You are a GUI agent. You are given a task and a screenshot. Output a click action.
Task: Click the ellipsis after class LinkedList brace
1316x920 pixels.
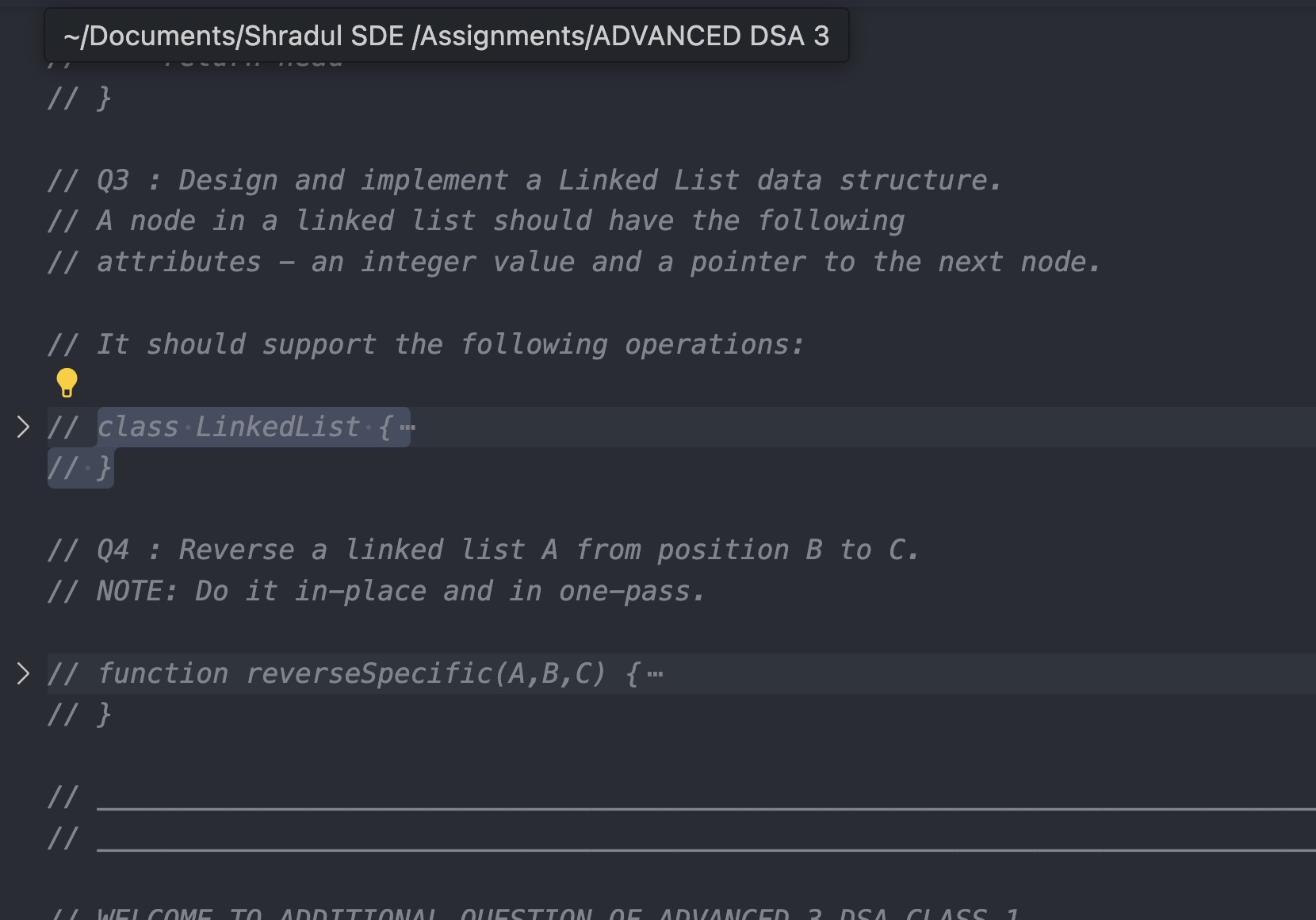tap(407, 427)
